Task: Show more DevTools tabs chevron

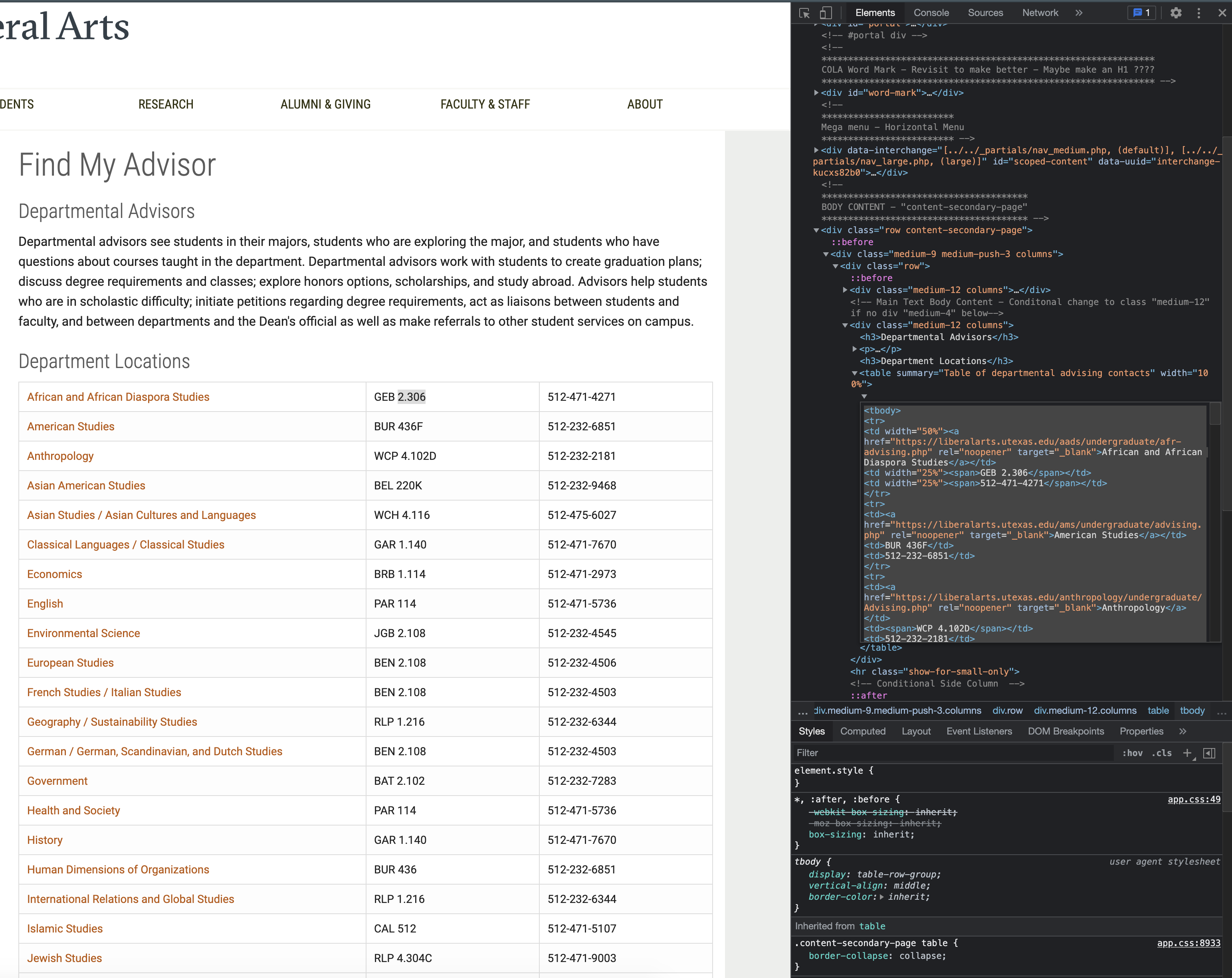Action: click(x=1078, y=12)
